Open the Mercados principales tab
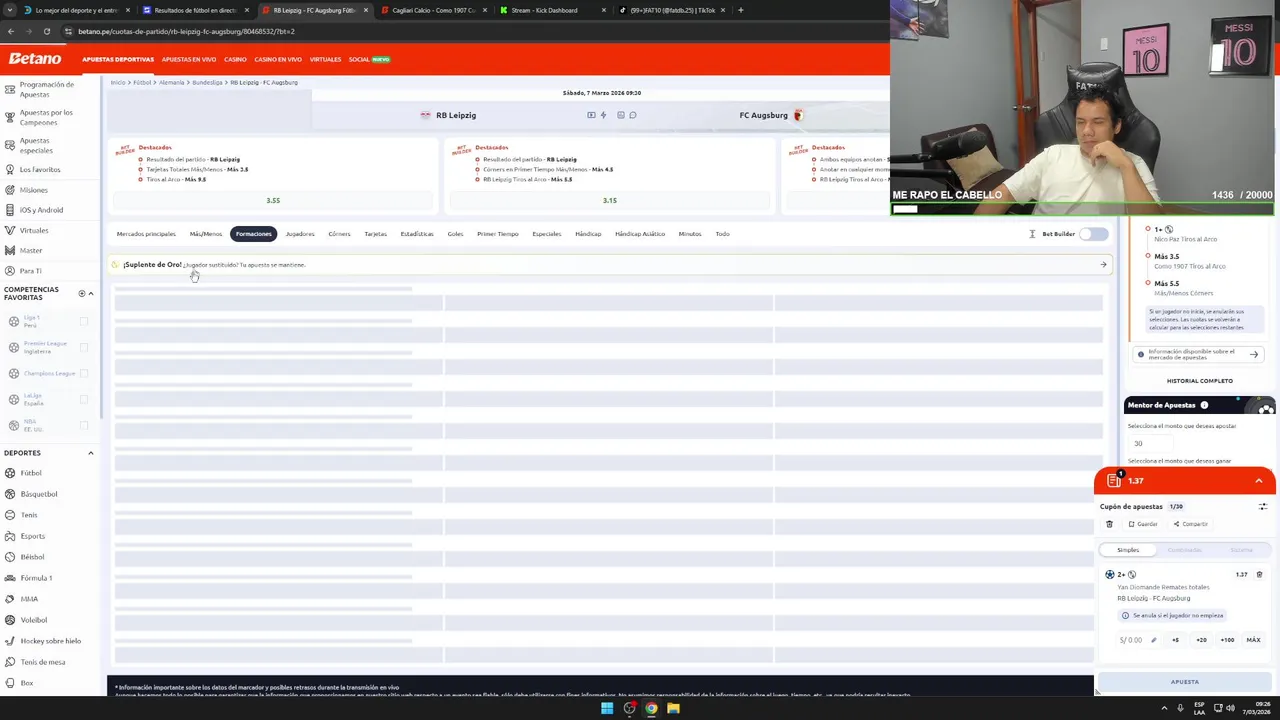Screen dimensions: 1280x720 coord(146,234)
